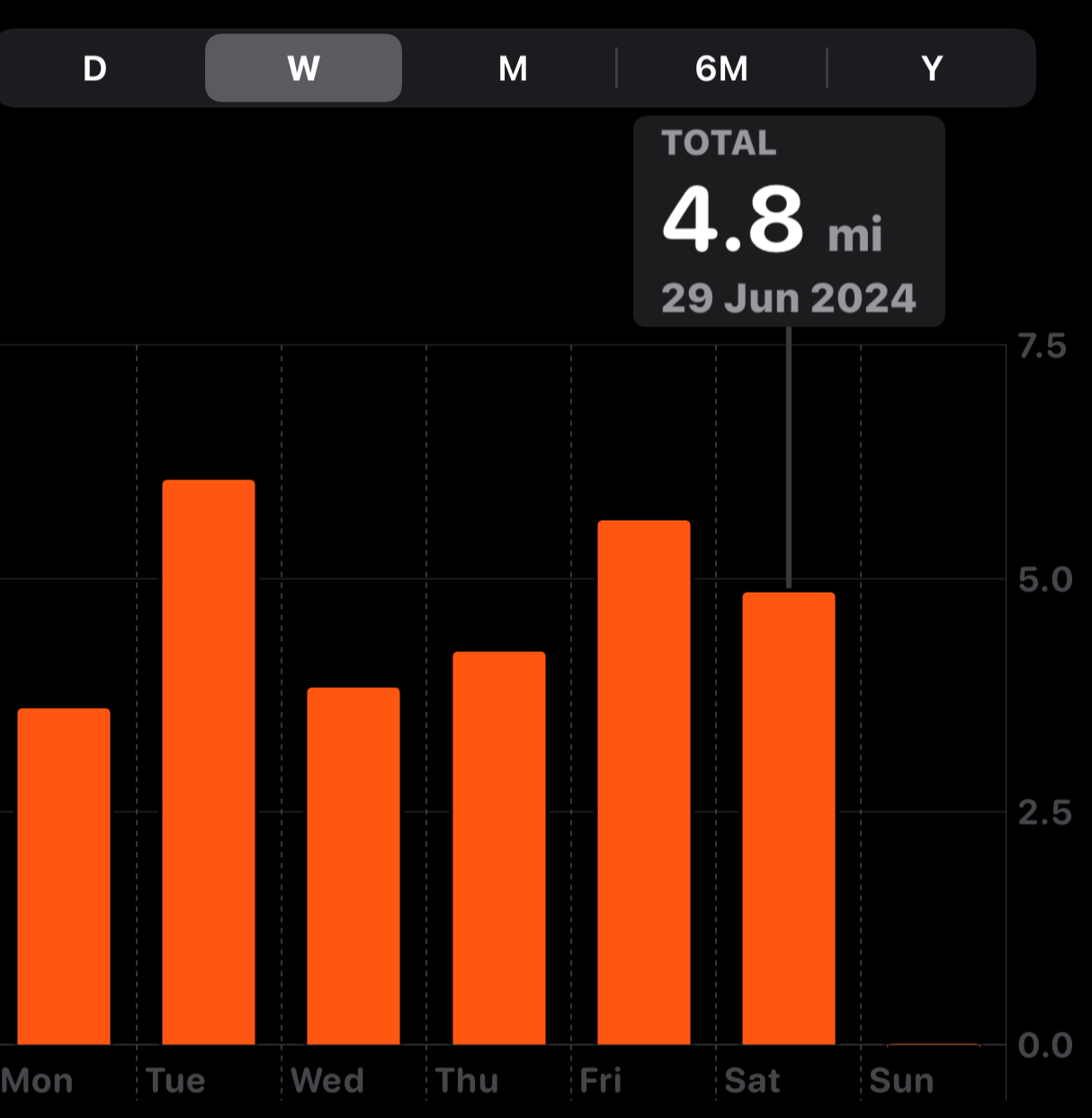Click the highlighted Saturday bar
The height and width of the screenshot is (1118, 1092).
tap(789, 818)
